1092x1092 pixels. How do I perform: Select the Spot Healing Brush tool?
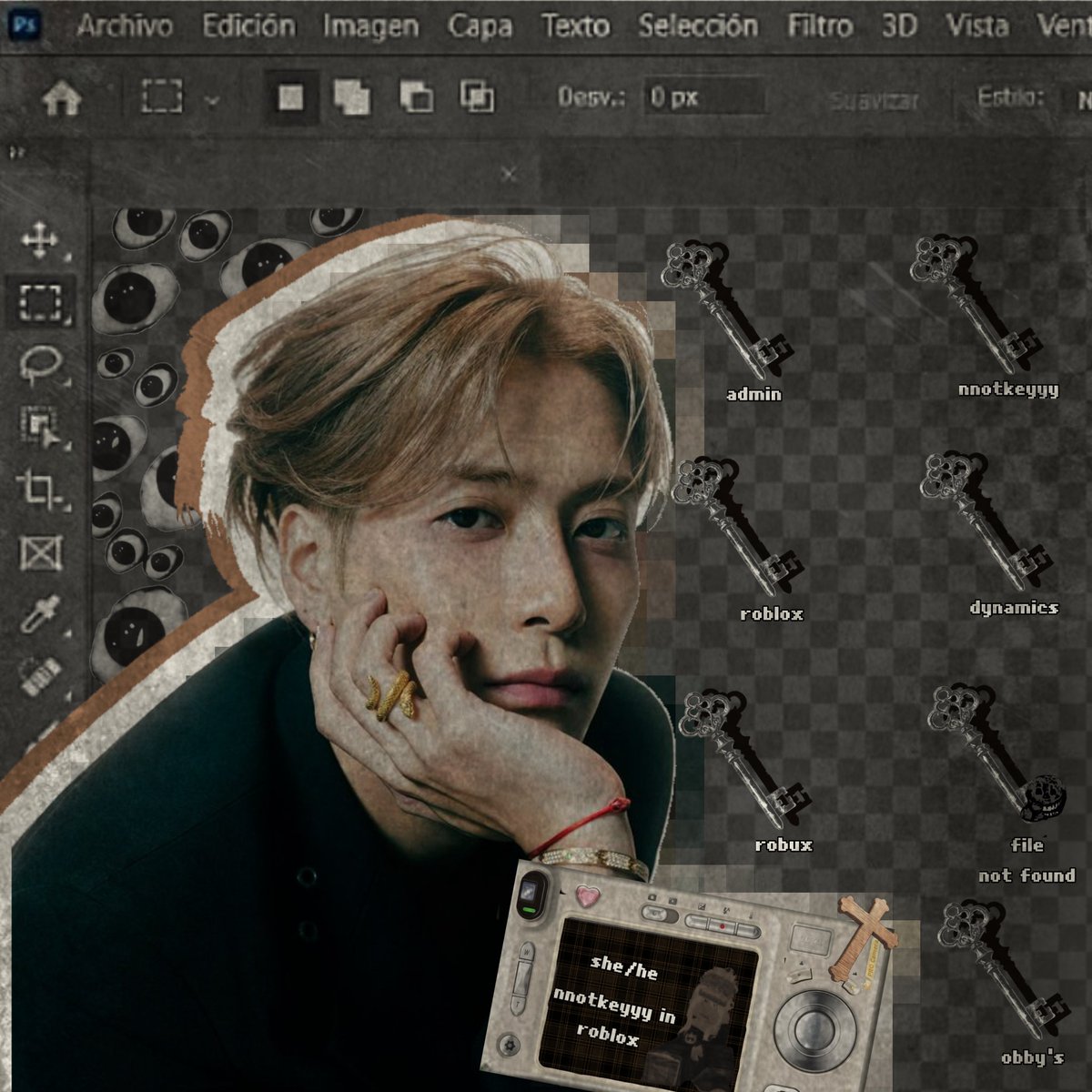(41, 677)
